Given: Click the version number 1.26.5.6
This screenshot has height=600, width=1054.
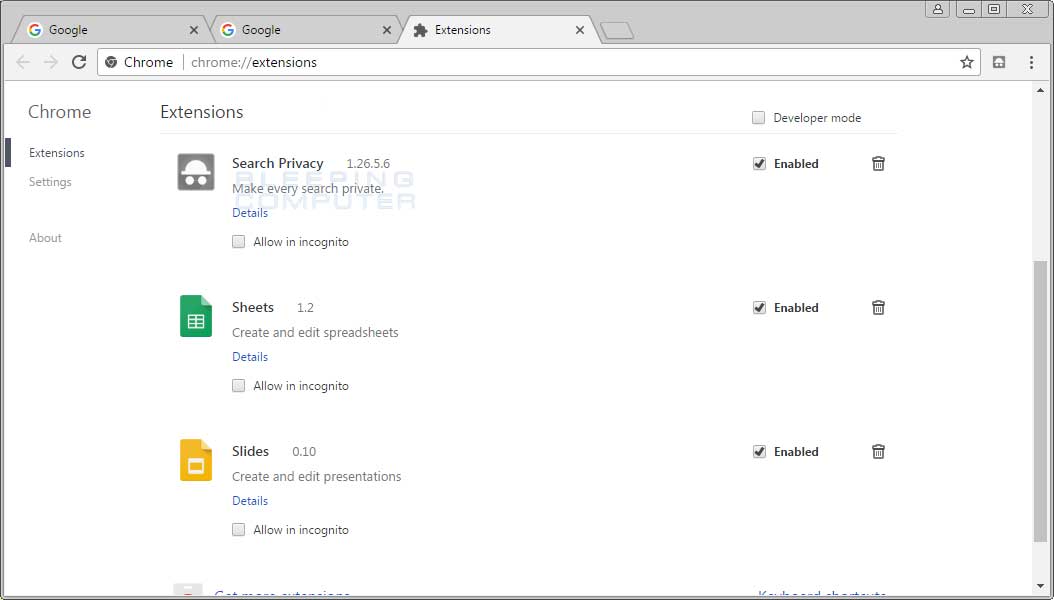Looking at the screenshot, I should (x=368, y=164).
